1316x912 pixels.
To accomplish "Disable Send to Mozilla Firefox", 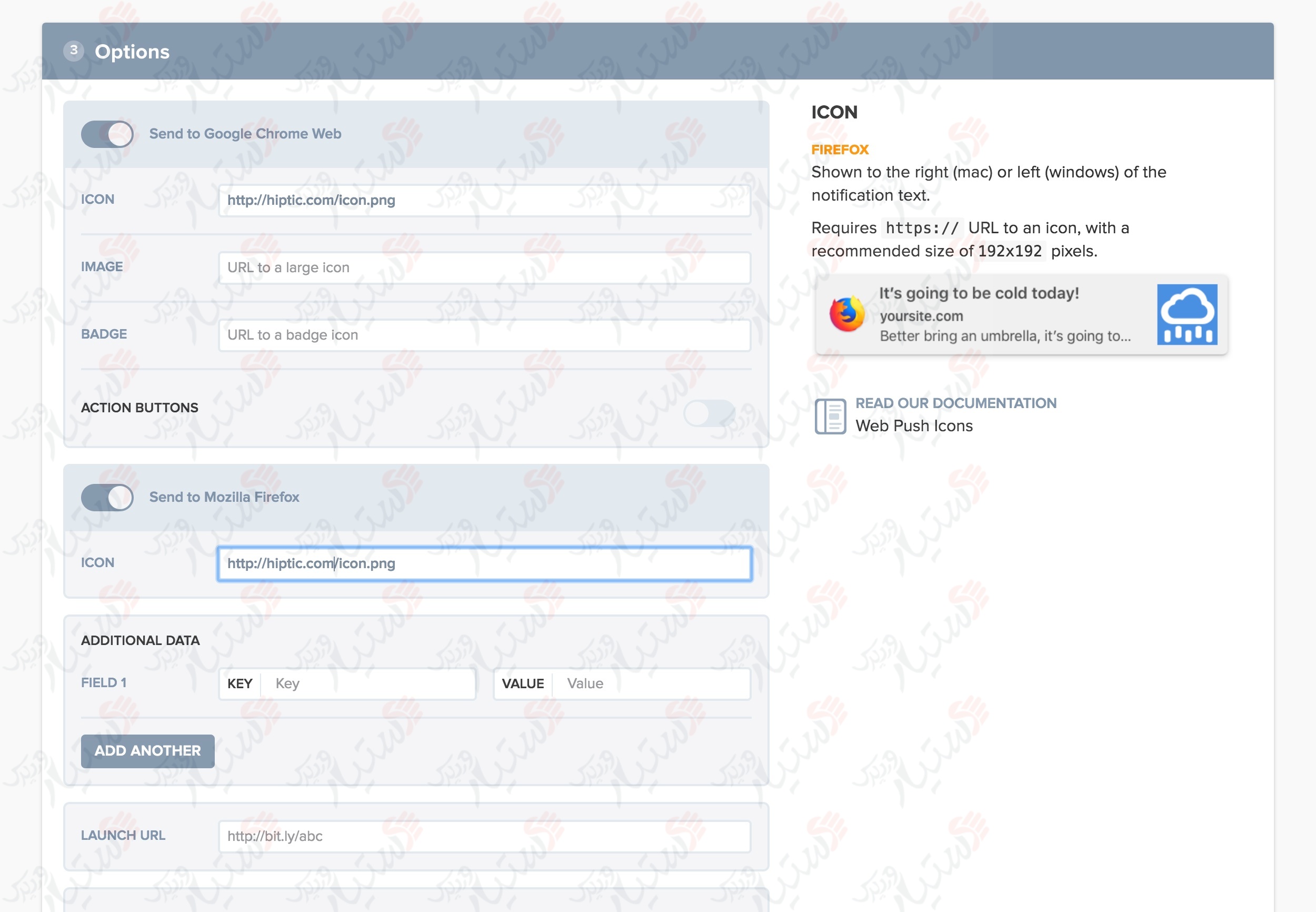I will pyautogui.click(x=107, y=497).
